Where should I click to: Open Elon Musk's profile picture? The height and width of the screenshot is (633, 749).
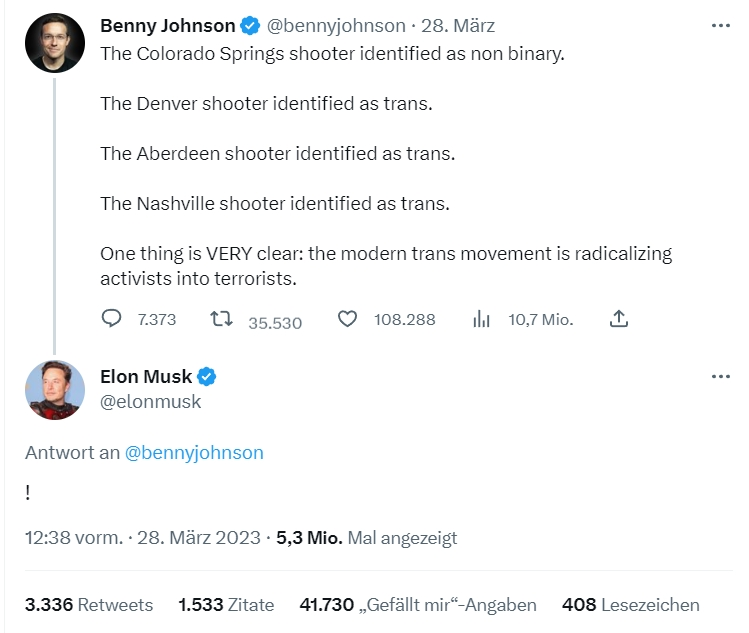54,390
